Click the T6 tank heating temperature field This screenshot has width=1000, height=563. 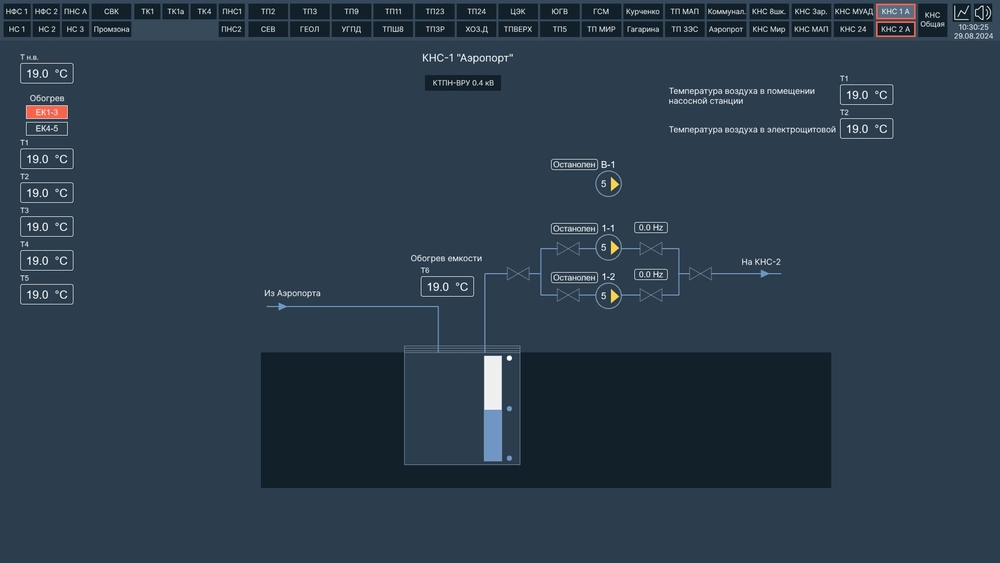(447, 287)
